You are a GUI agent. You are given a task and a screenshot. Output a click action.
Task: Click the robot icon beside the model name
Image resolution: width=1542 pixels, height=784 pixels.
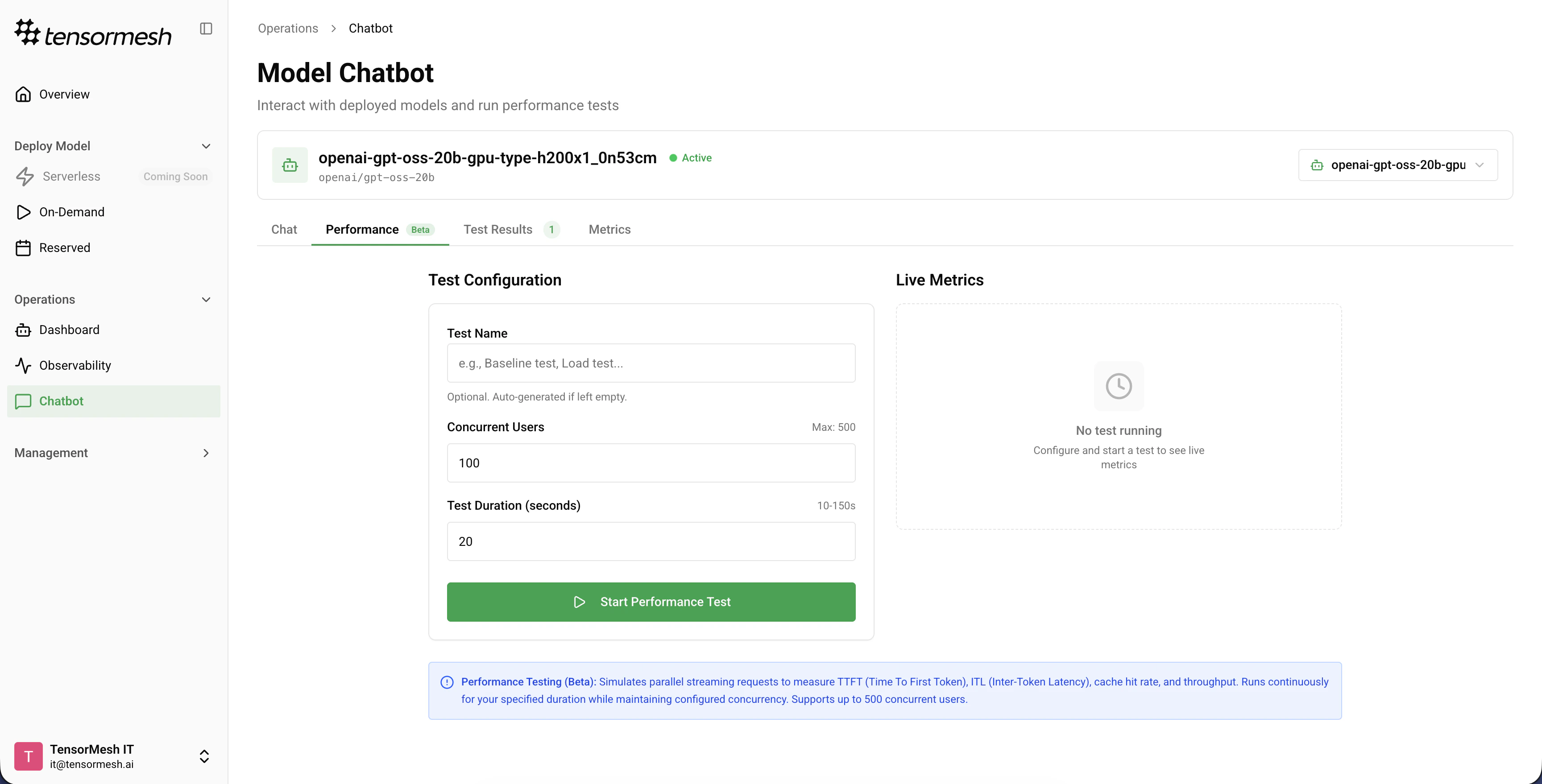290,165
